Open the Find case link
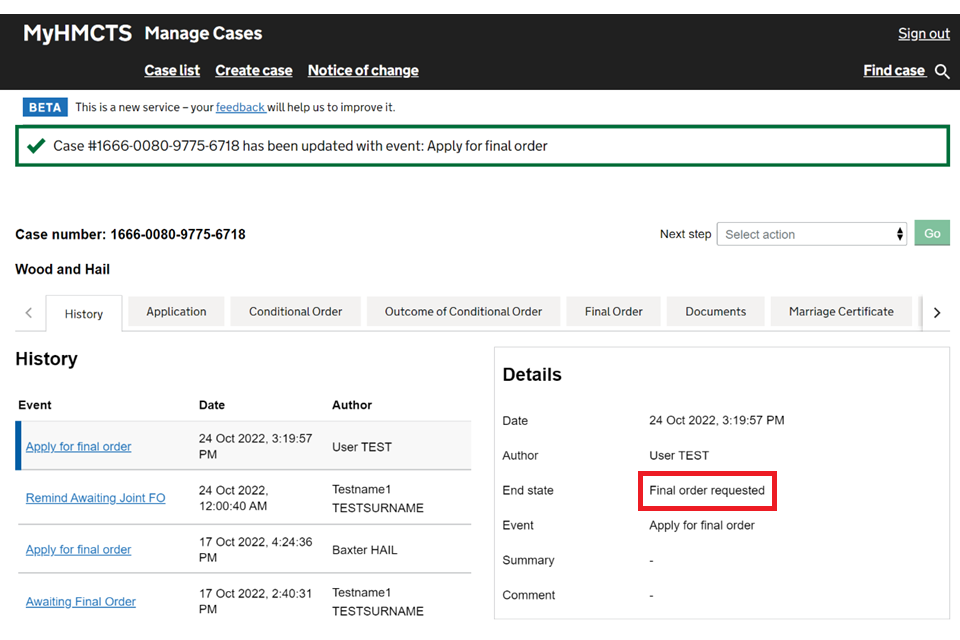The height and width of the screenshot is (640, 960). point(894,71)
